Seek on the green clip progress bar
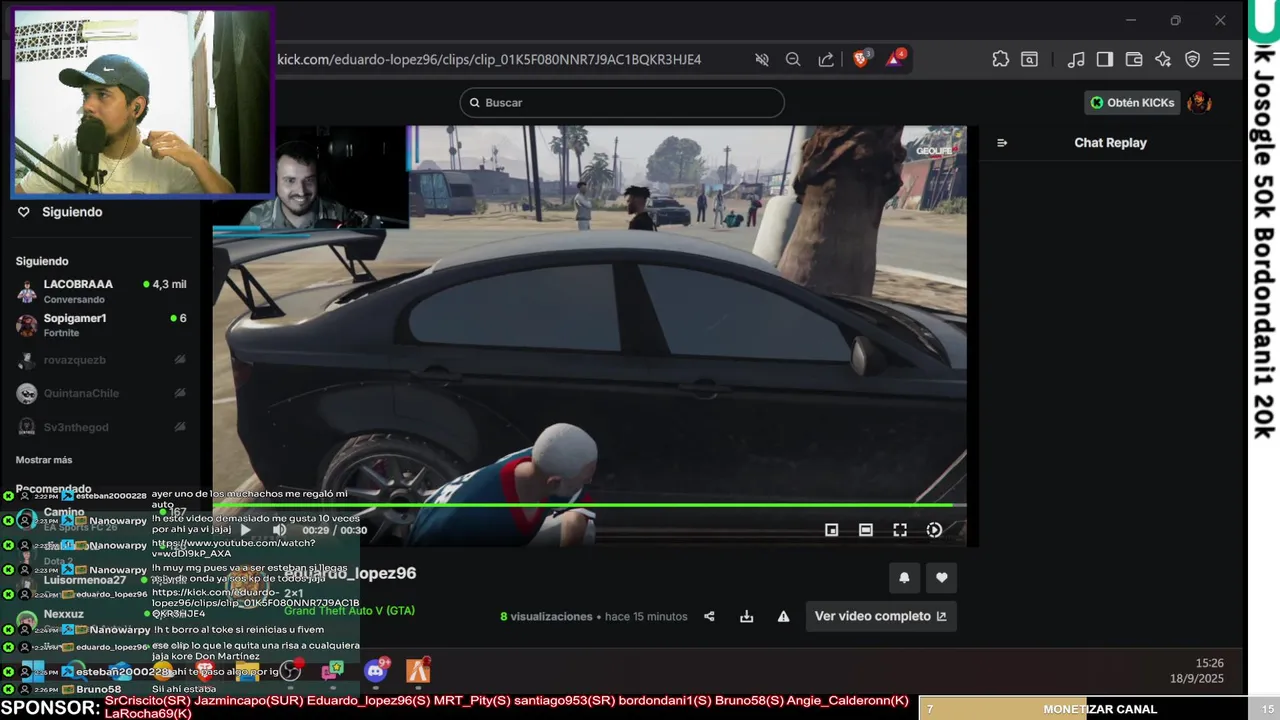The height and width of the screenshot is (720, 1280). (x=589, y=505)
